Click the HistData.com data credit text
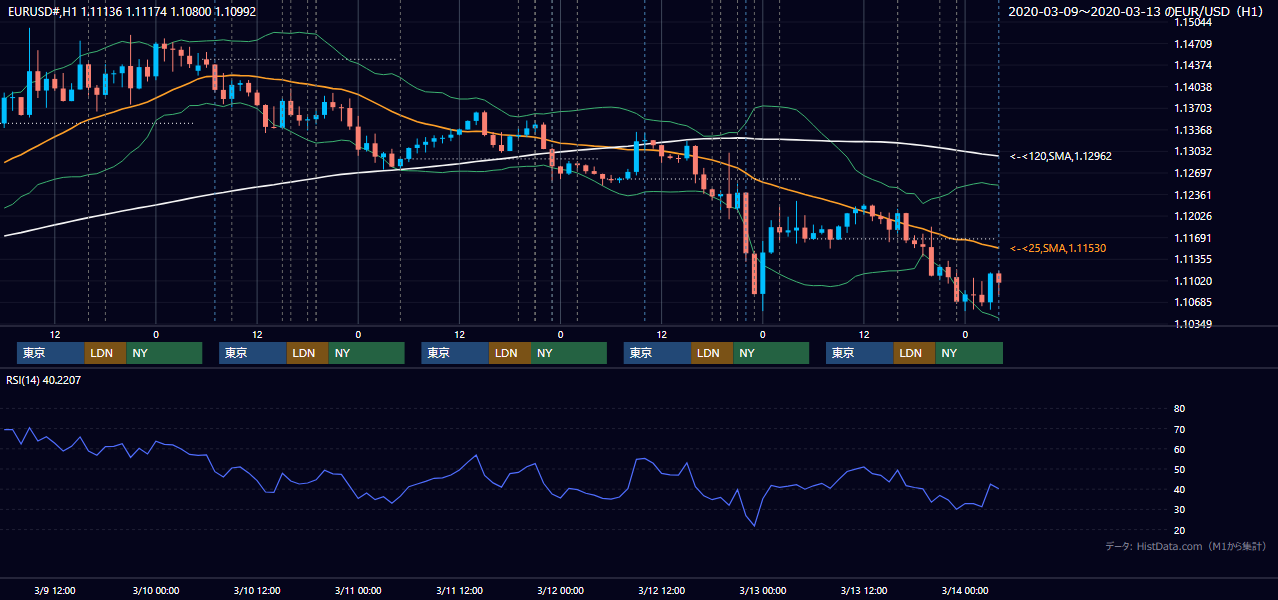 (x=1186, y=546)
